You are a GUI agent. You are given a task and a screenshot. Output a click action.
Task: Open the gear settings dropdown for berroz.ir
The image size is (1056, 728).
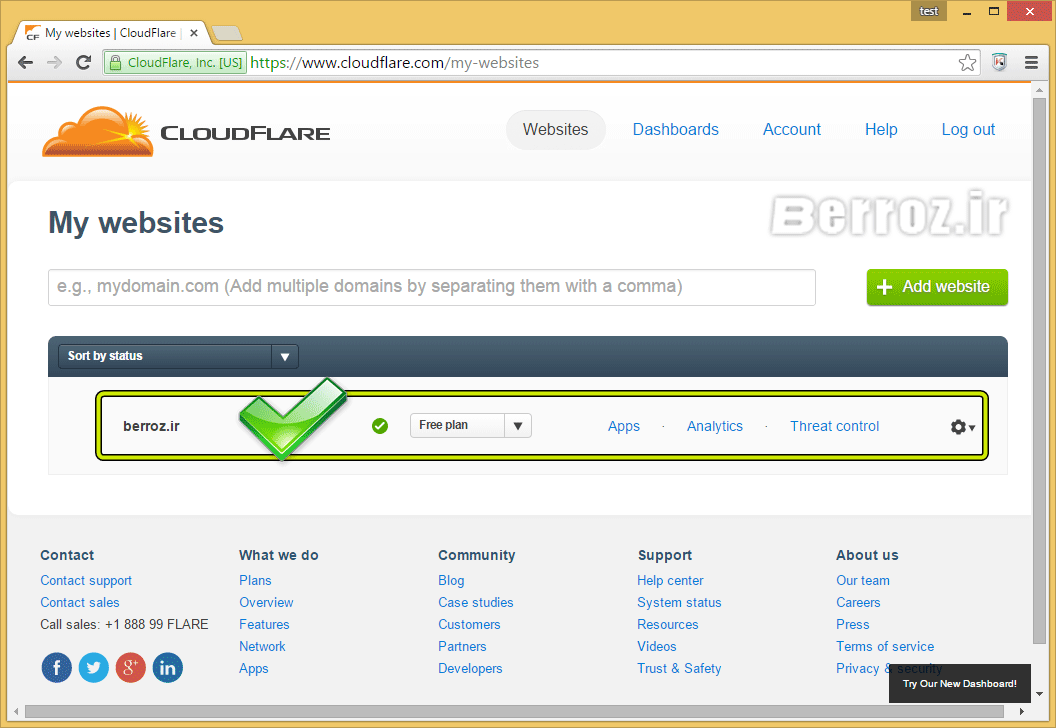(962, 427)
